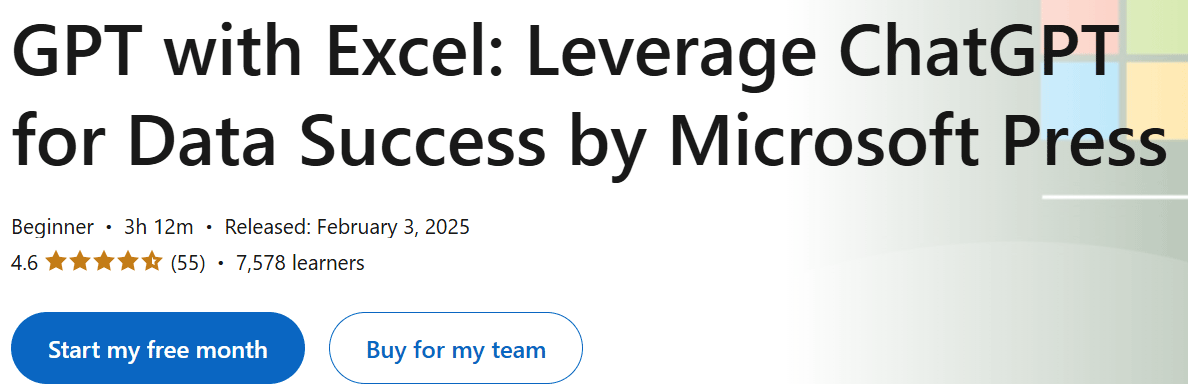Click the second gold rating star
The height and width of the screenshot is (384, 1188).
pos(80,262)
